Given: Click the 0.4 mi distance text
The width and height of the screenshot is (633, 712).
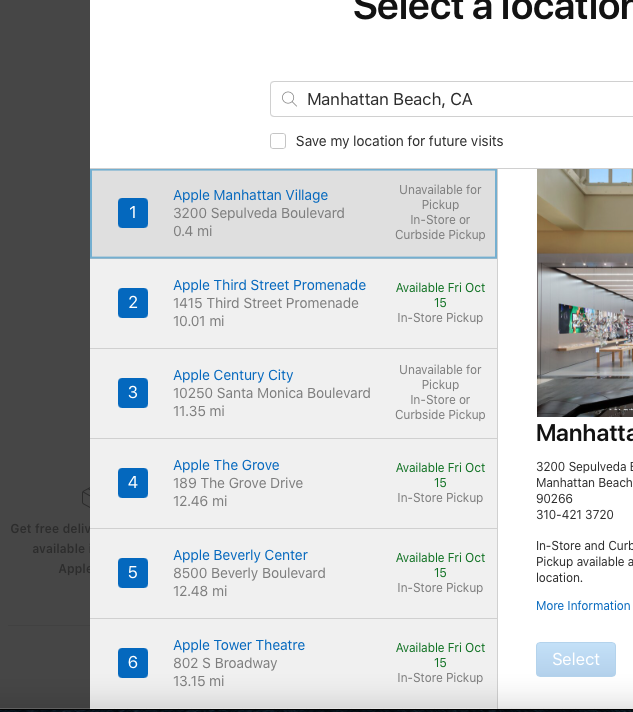Looking at the screenshot, I should 193,231.
